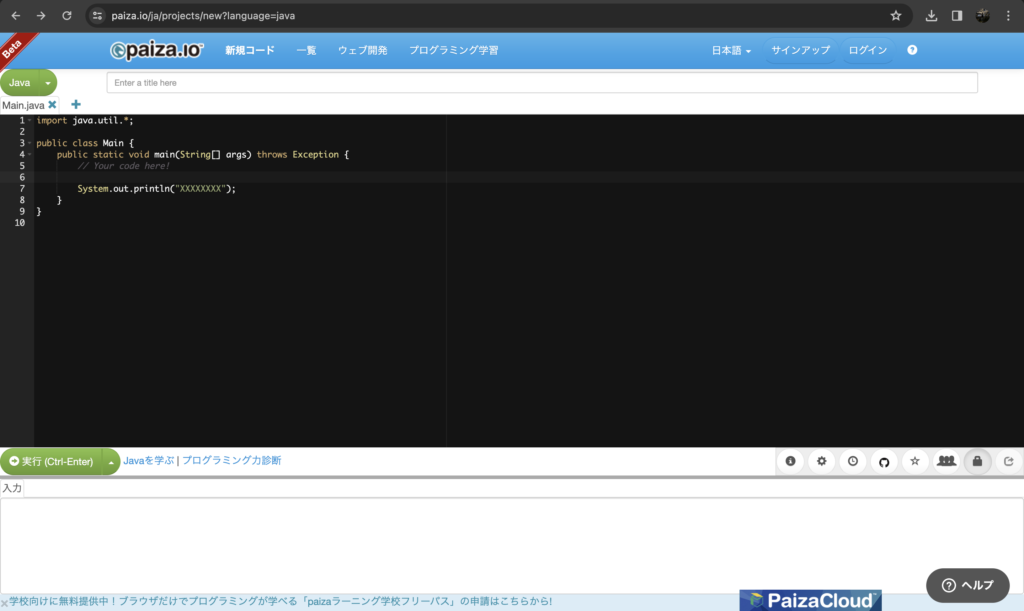The width and height of the screenshot is (1024, 611).
Task: Close the Main.java tab
Action: (52, 104)
